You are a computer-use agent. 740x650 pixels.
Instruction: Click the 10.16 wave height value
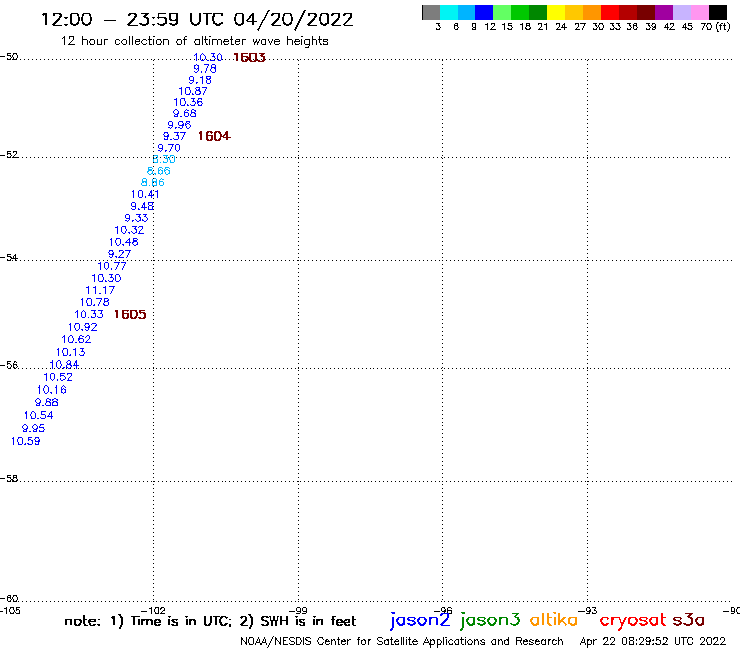(x=51, y=390)
